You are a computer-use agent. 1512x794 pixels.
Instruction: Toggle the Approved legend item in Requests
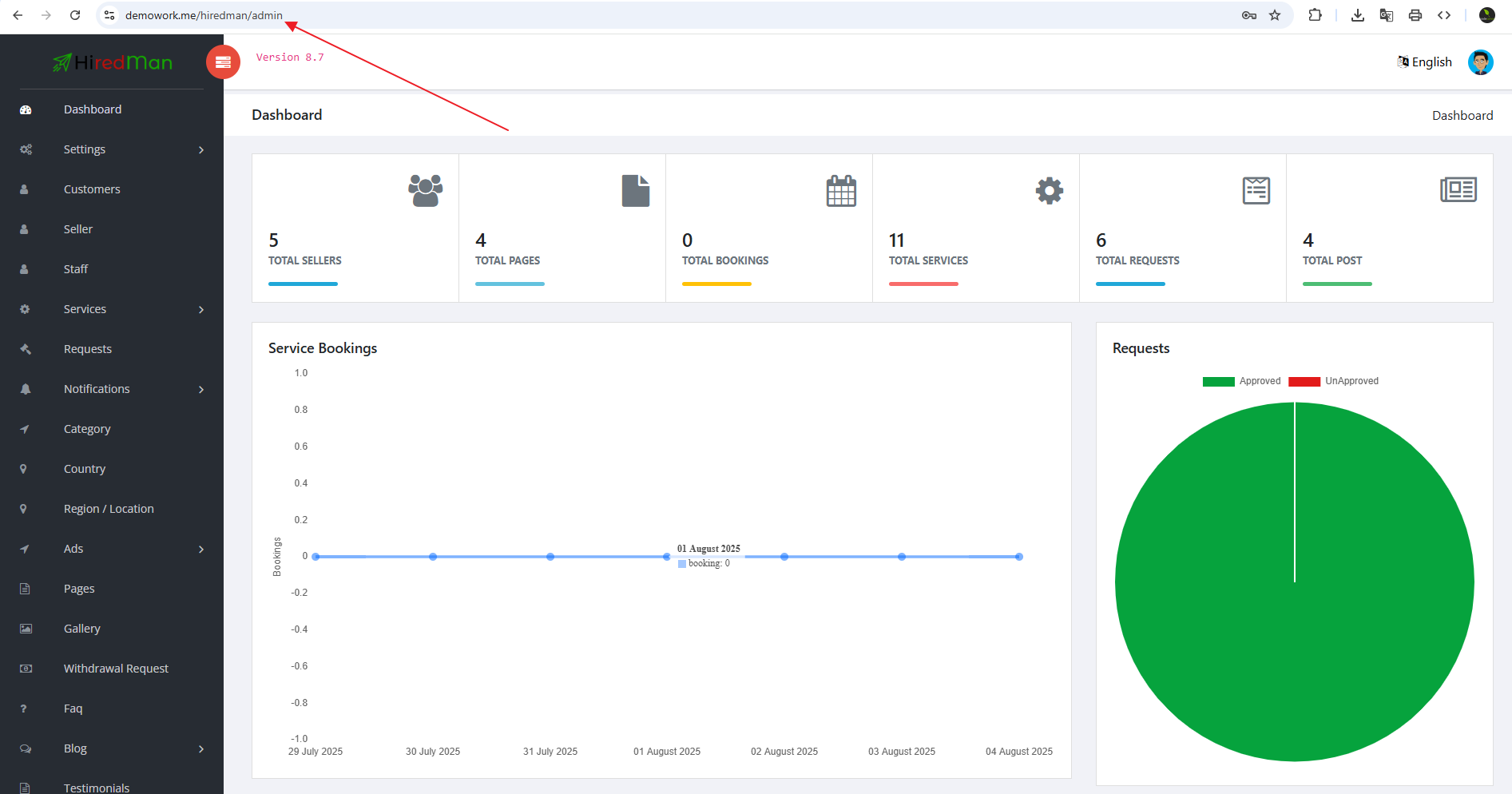(1242, 381)
